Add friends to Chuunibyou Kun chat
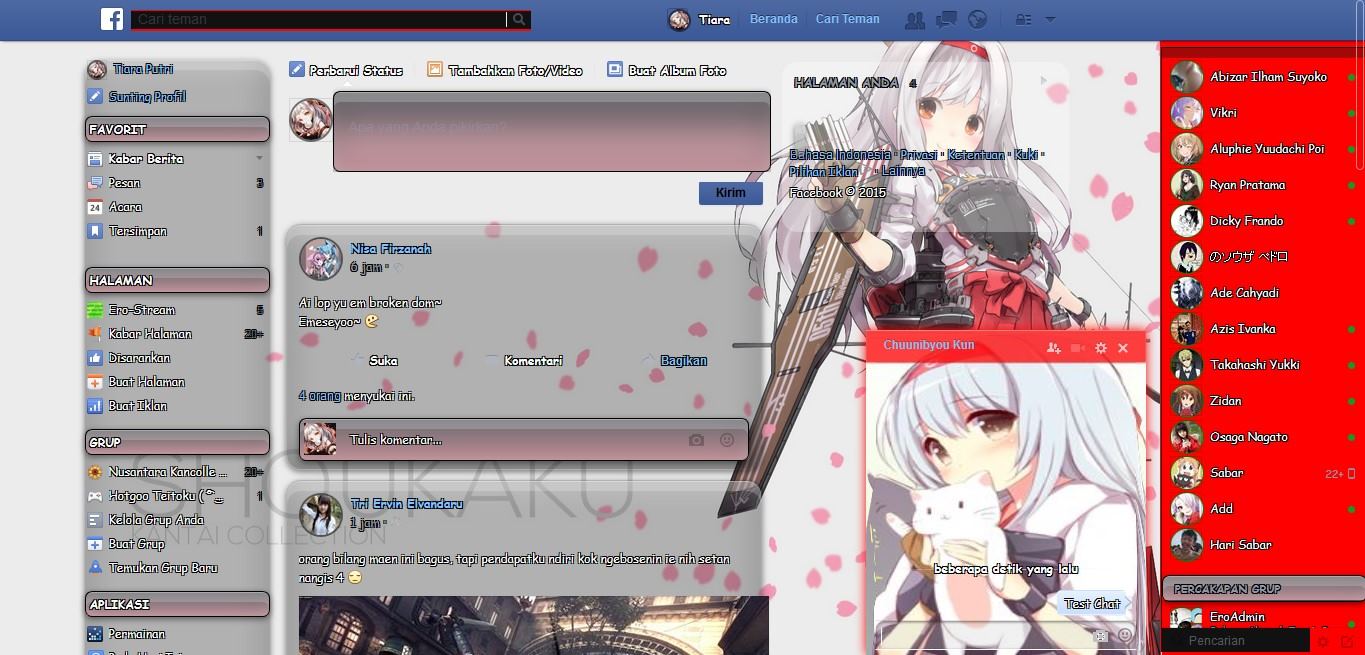 coord(1053,347)
